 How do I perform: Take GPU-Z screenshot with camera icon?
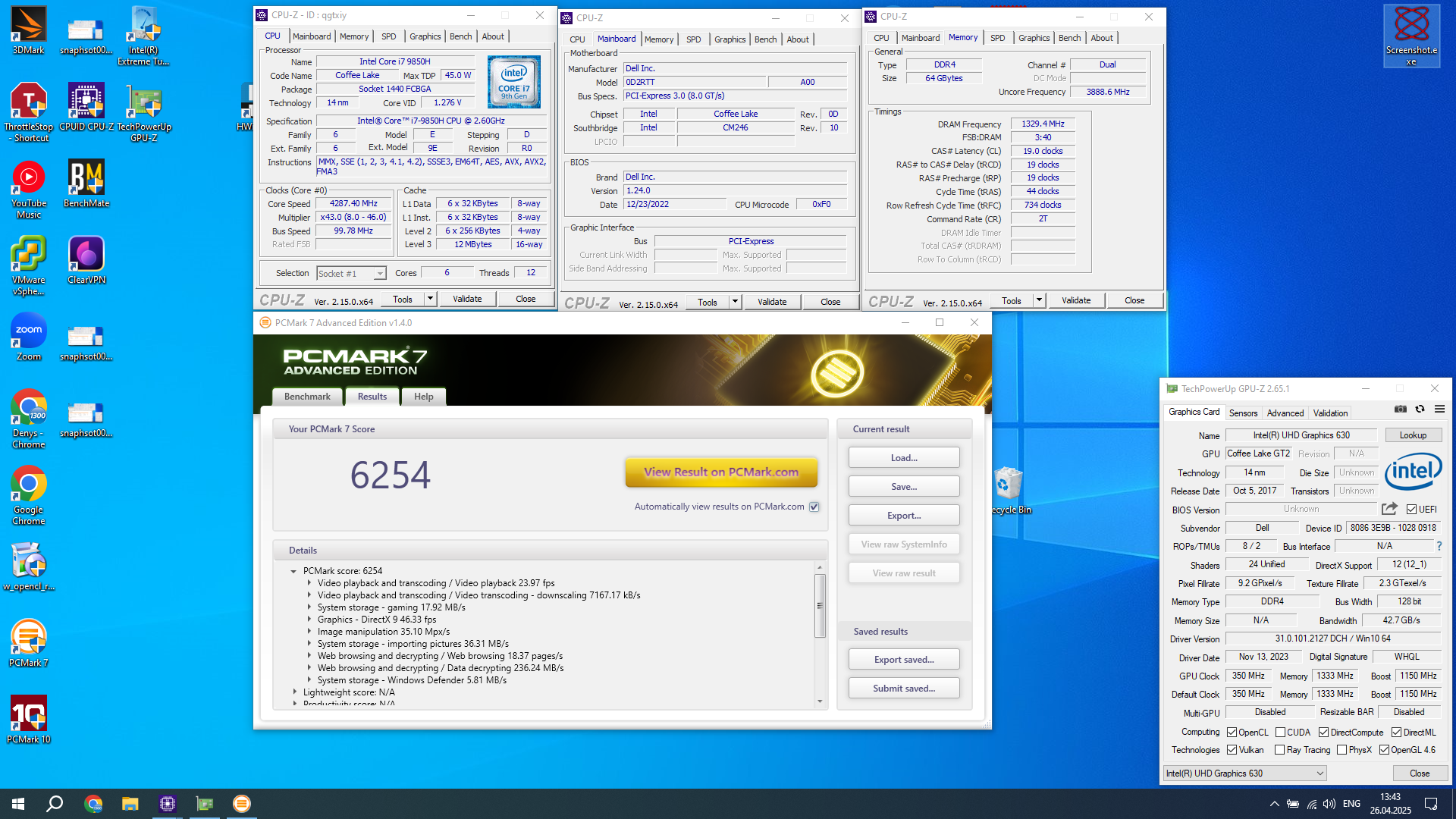click(x=1400, y=409)
